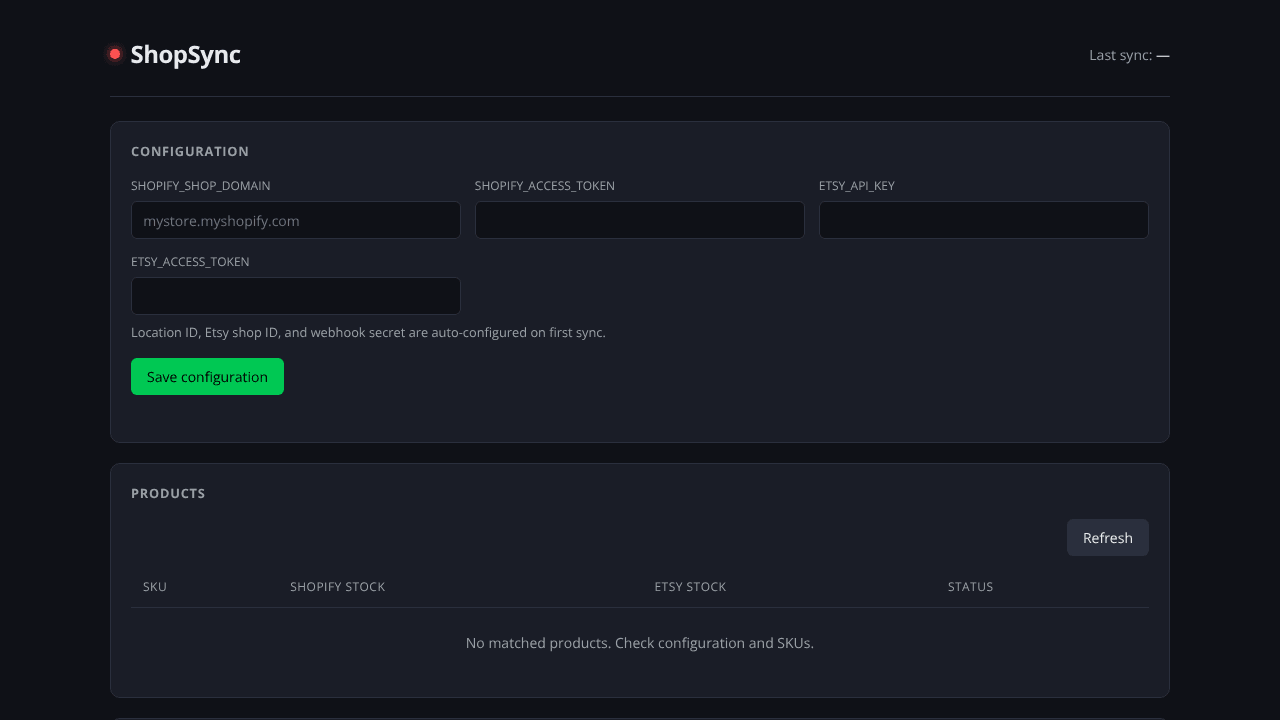1280x720 pixels.
Task: Click the Last sync timestamp text
Action: pyautogui.click(x=1129, y=55)
